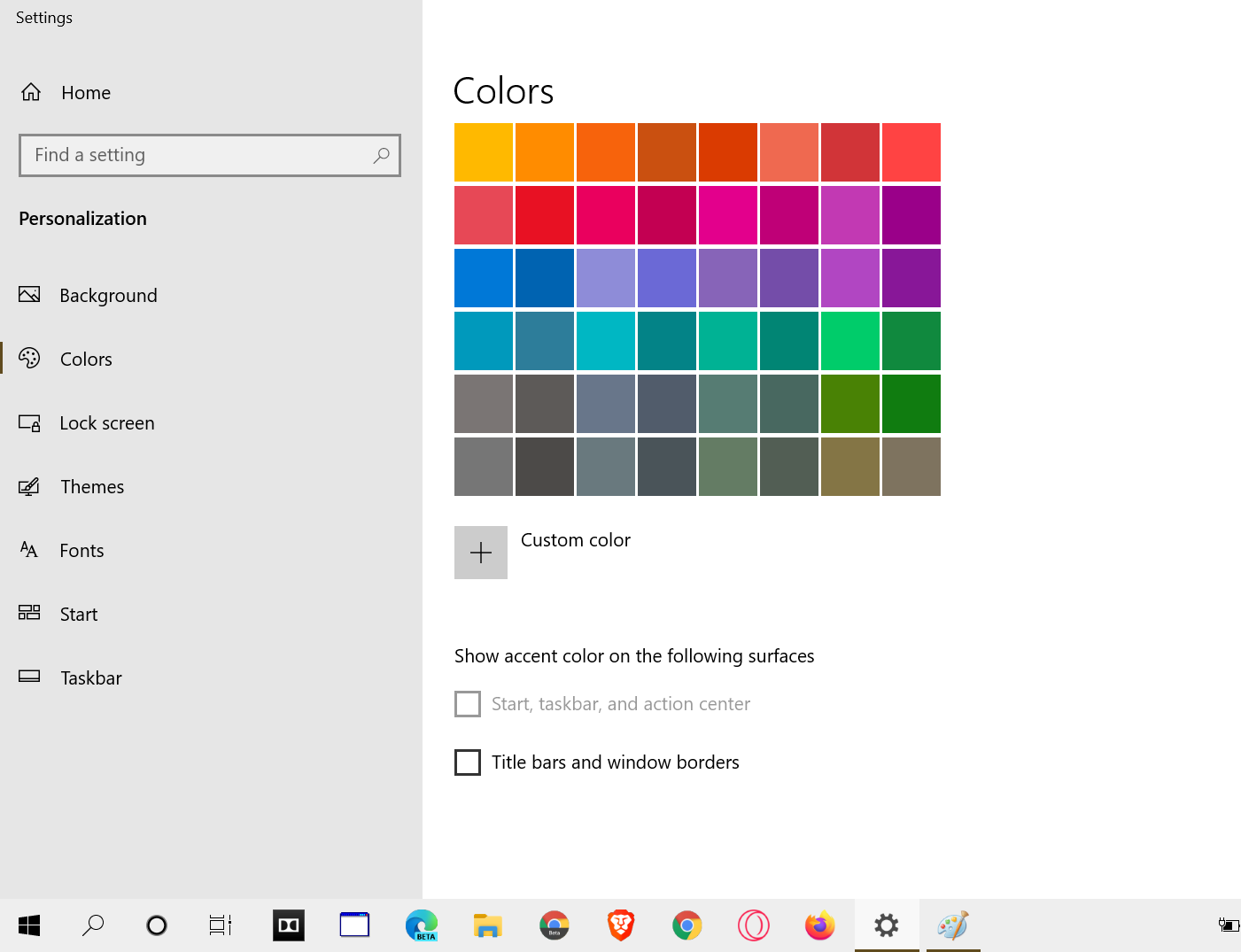The height and width of the screenshot is (952, 1241).
Task: Check Start, taskbar, and action center
Action: click(468, 704)
